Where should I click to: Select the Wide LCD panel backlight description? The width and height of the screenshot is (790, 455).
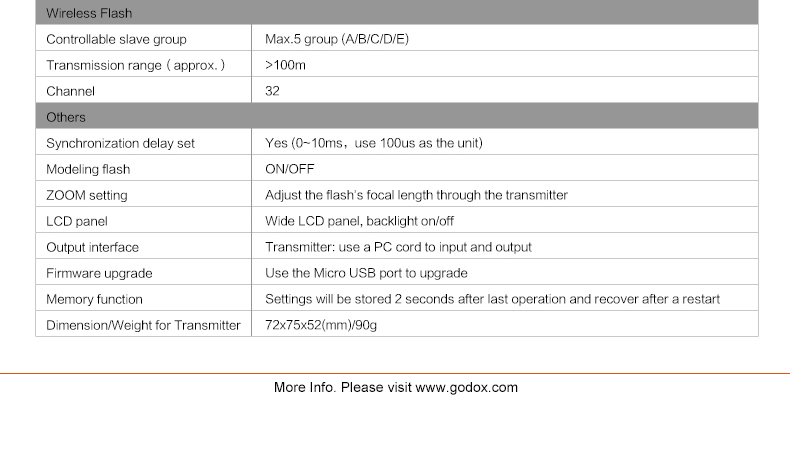coord(359,221)
